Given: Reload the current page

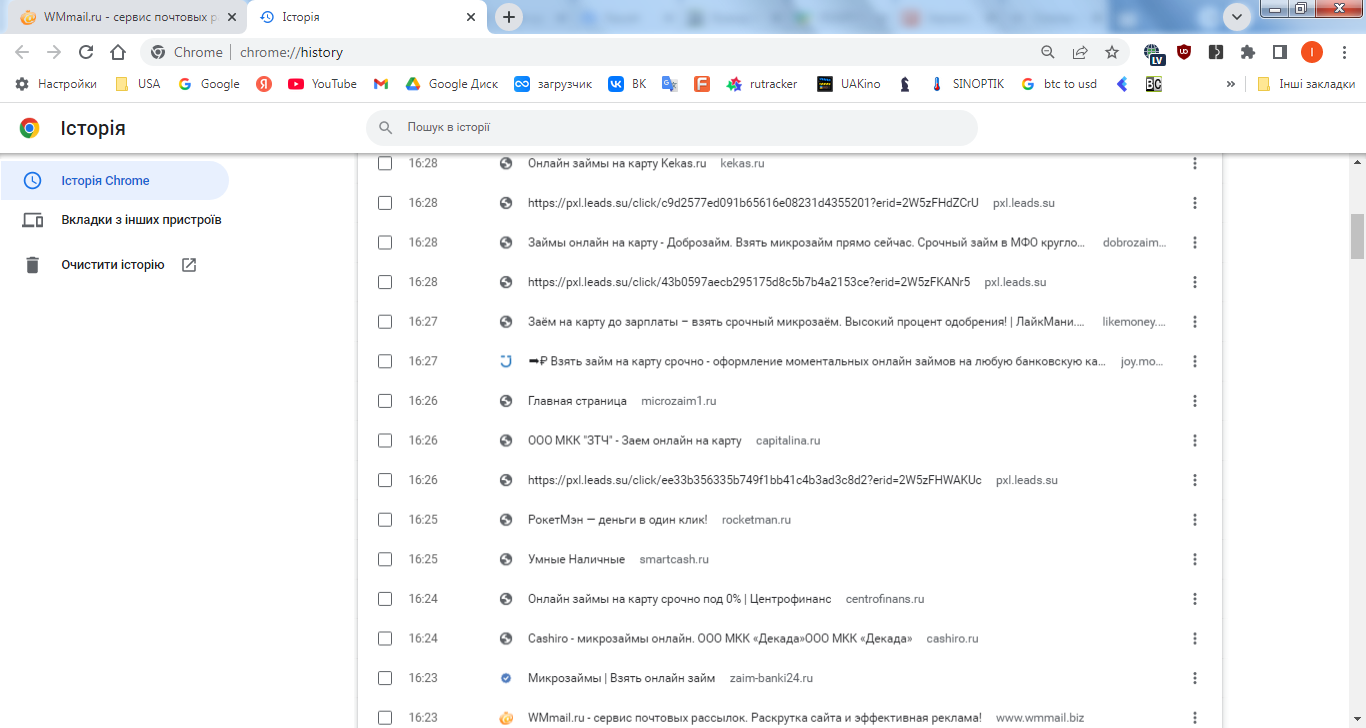Looking at the screenshot, I should coord(86,52).
